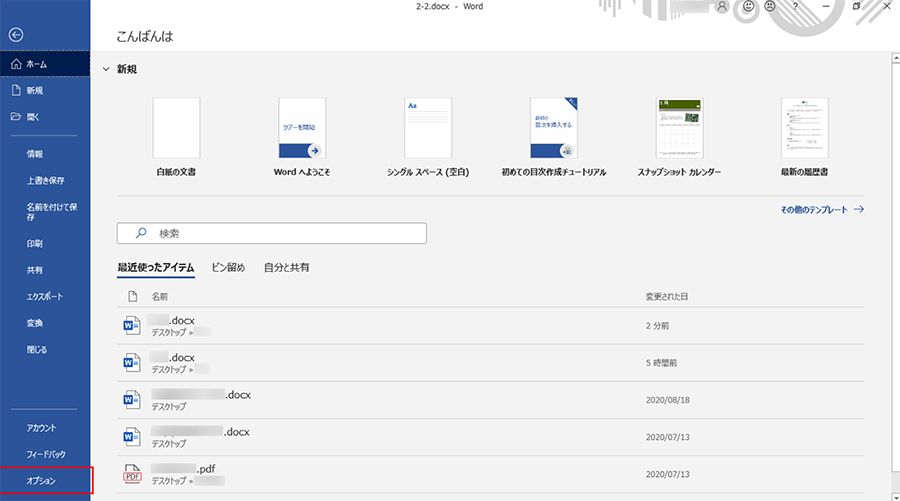Select 新規 in the left sidebar
The height and width of the screenshot is (501, 900).
[45, 90]
